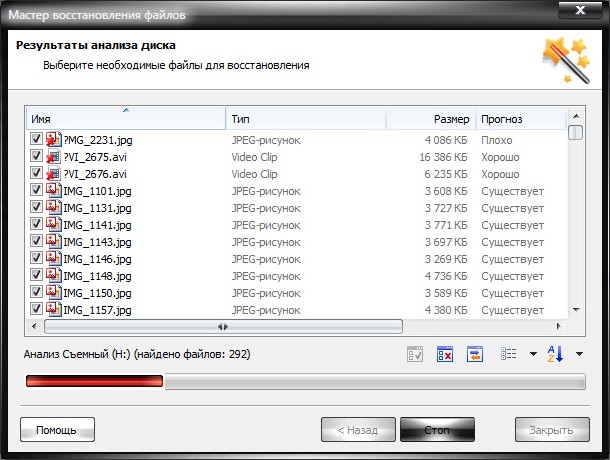Screen dimensions: 610x460
Task: Uncheck the IMG_1101.jpg checkbox
Action: 36,190
